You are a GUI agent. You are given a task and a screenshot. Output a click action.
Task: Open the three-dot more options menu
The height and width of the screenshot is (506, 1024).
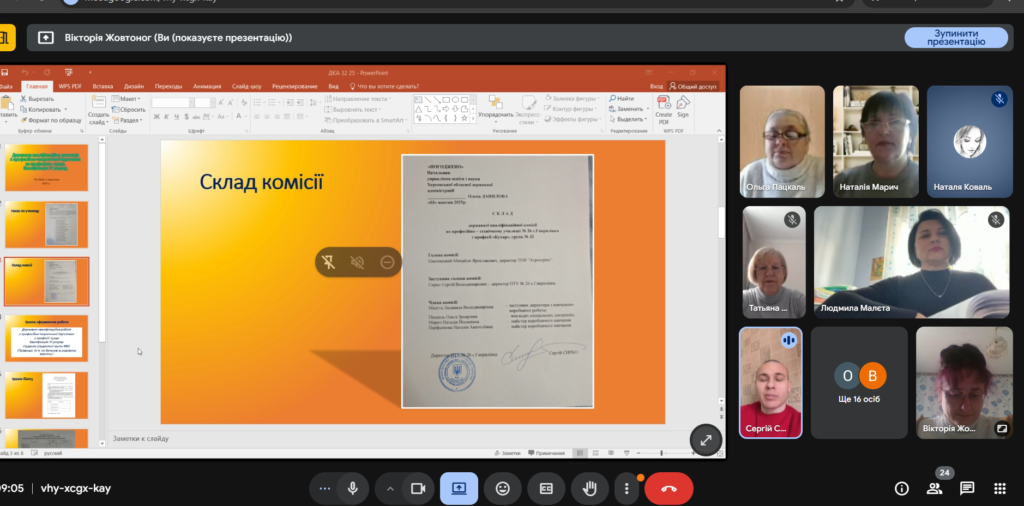point(626,488)
